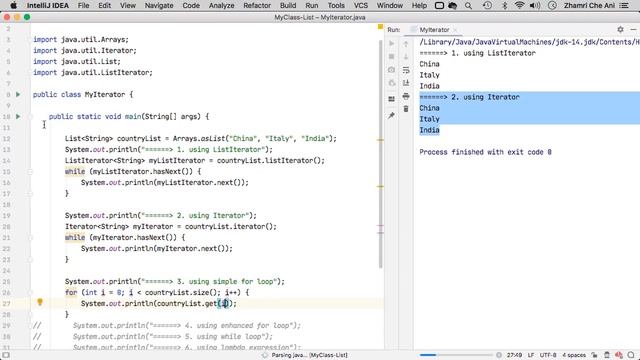Toggle scroll to end in Run console
The height and width of the screenshot is (360, 640).
(x=406, y=83)
